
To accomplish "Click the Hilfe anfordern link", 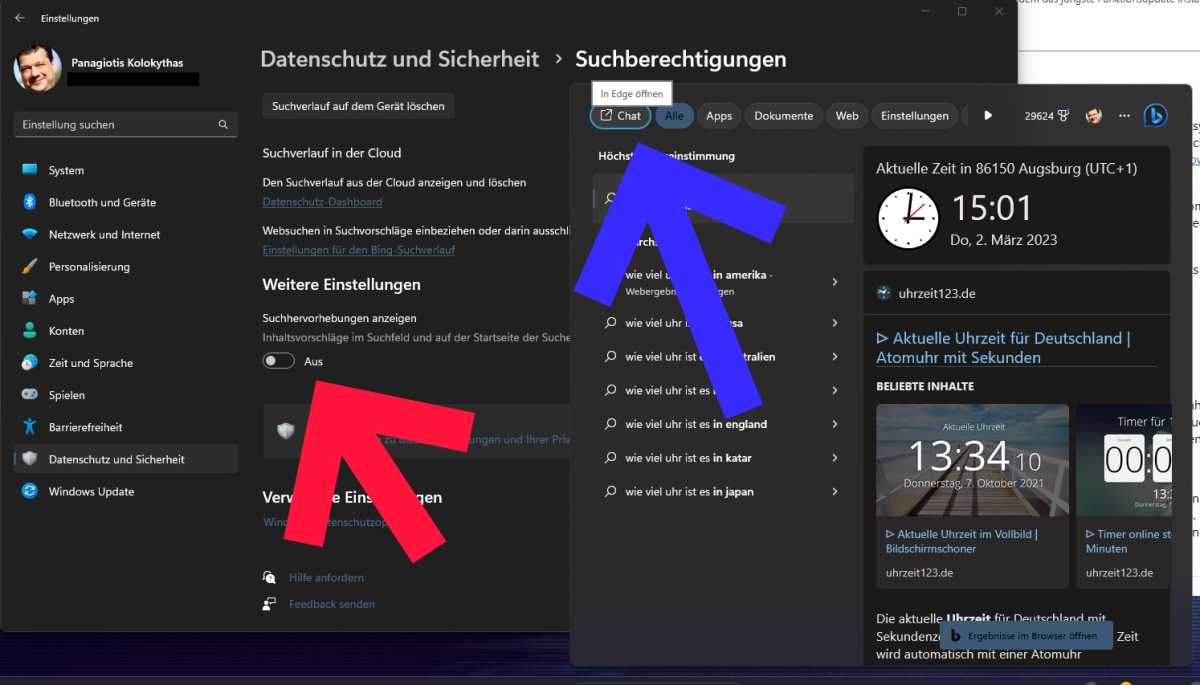I will click(x=326, y=578).
